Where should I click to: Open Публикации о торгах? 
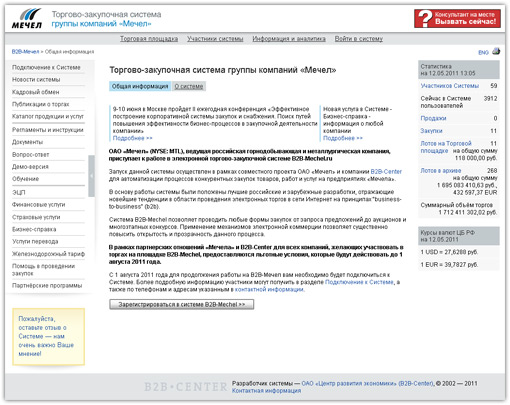pos(41,104)
